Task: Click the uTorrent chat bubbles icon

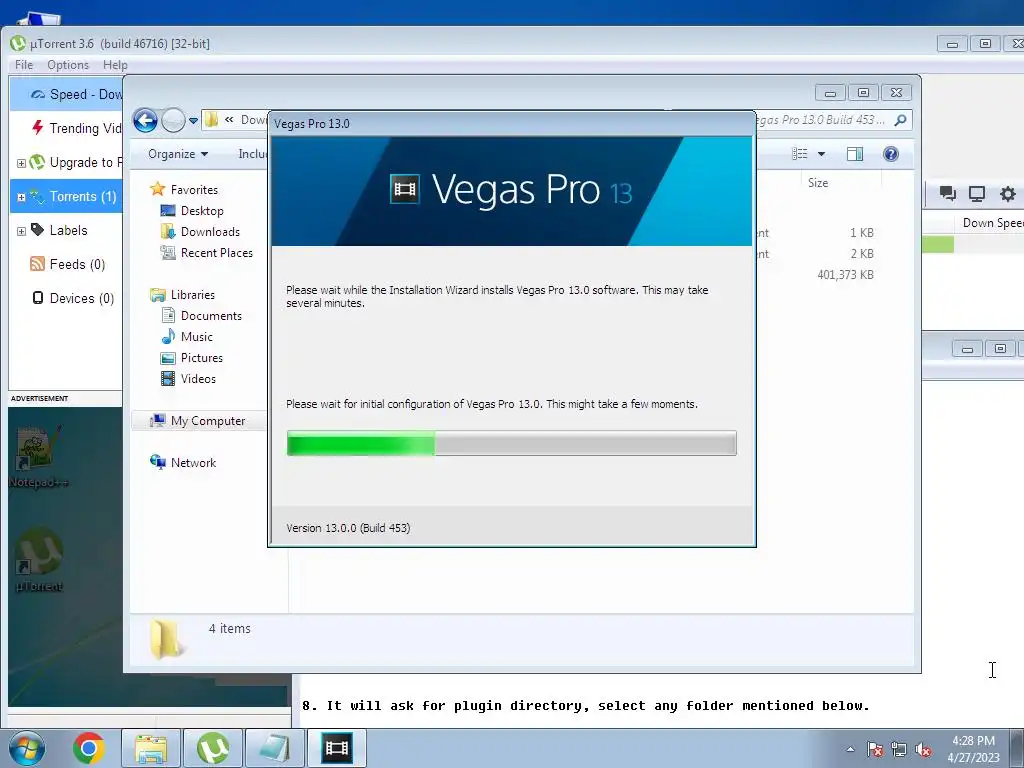Action: 948,193
